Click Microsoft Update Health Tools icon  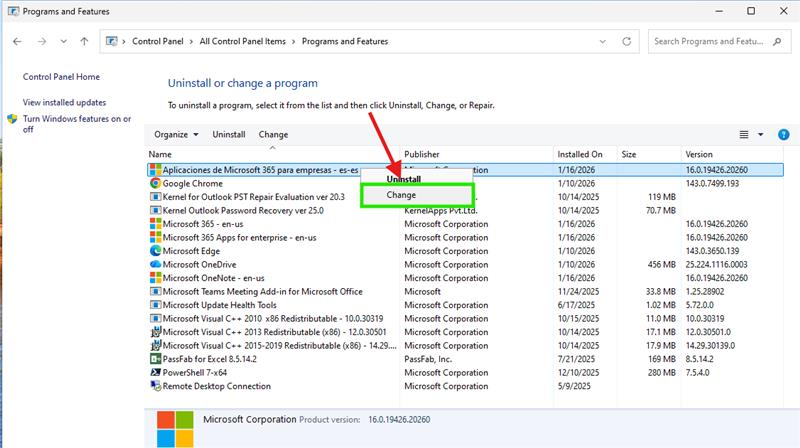pyautogui.click(x=156, y=305)
